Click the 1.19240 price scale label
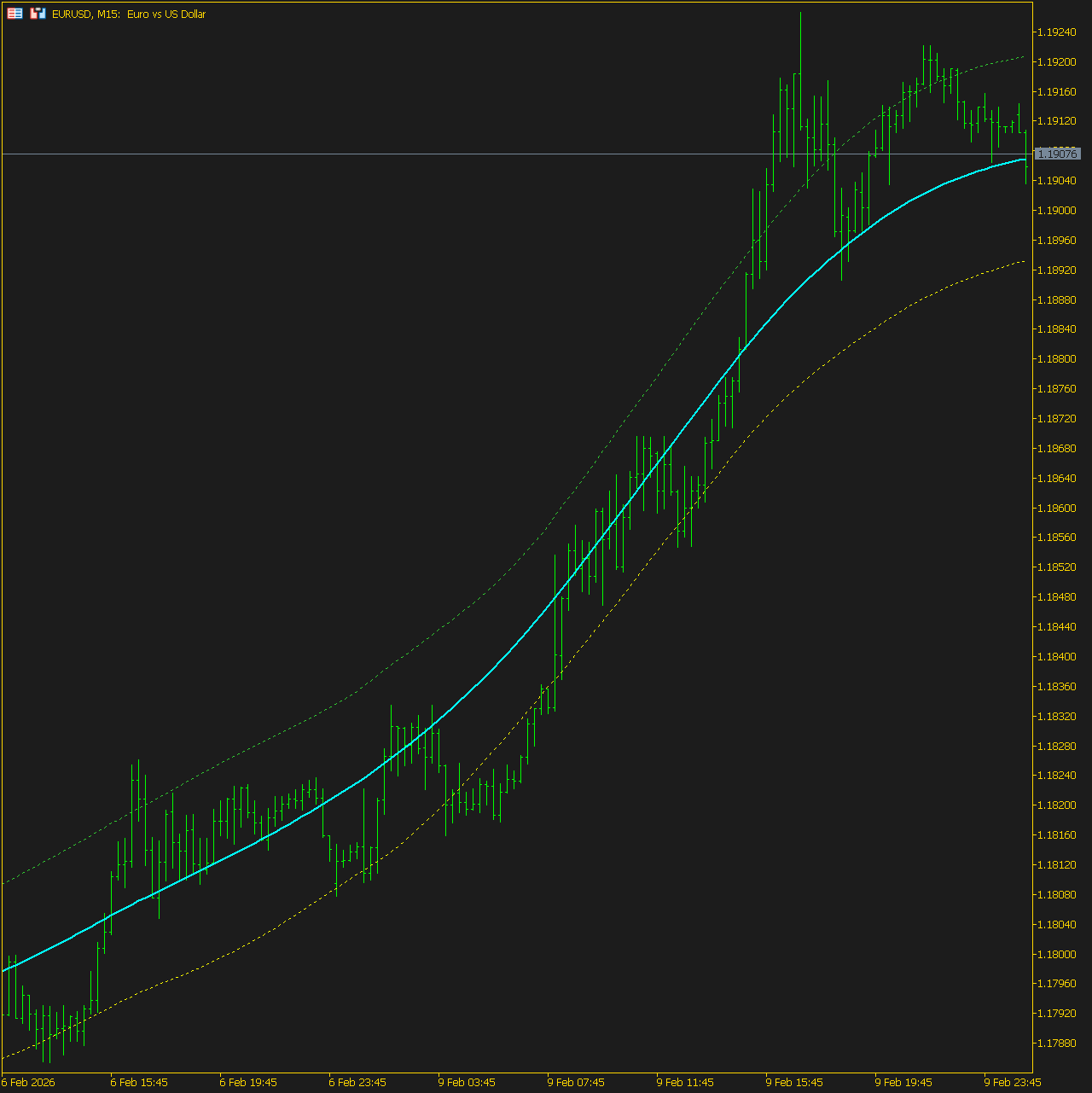This screenshot has height=1093, width=1092. 1055,32
